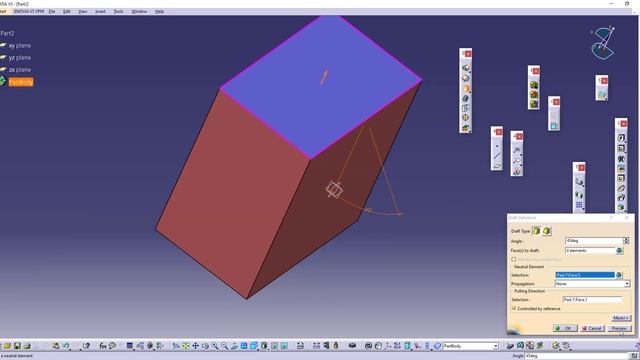The image size is (640, 360).
Task: Click the Point icon in floating toolbar
Action: click(497, 146)
